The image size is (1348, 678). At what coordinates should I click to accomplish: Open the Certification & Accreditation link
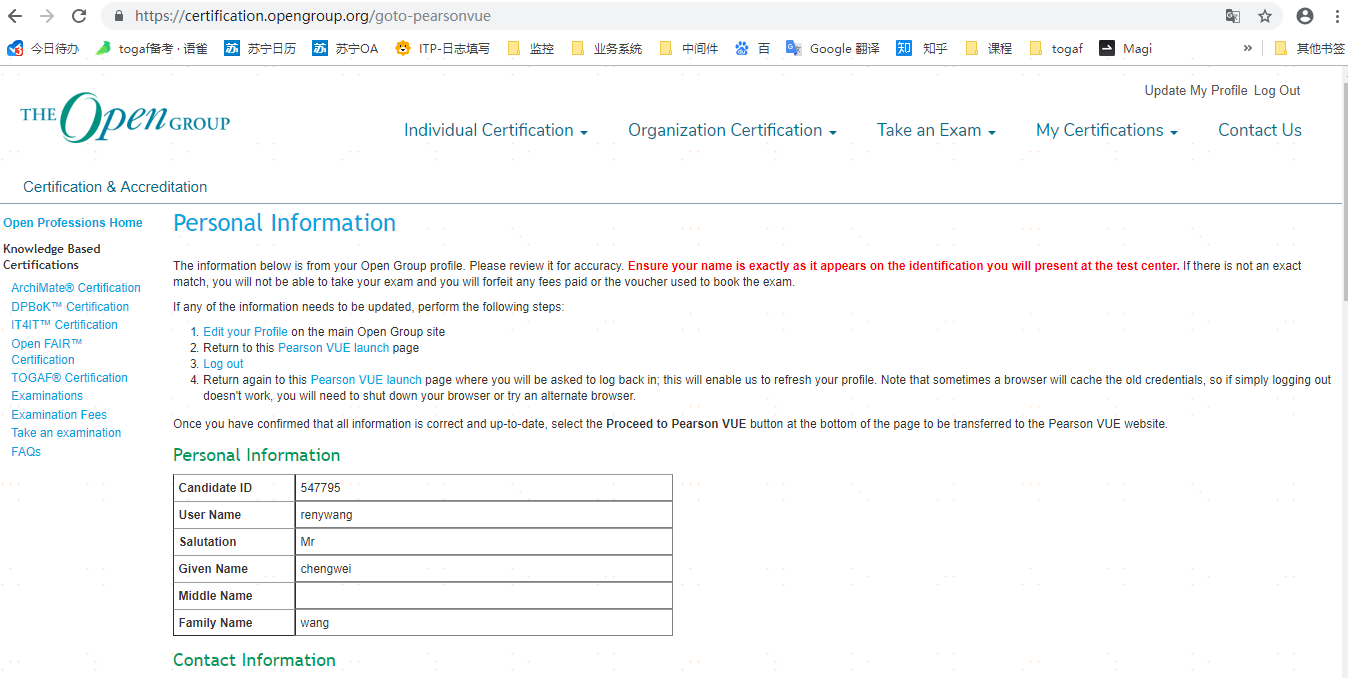[x=115, y=187]
